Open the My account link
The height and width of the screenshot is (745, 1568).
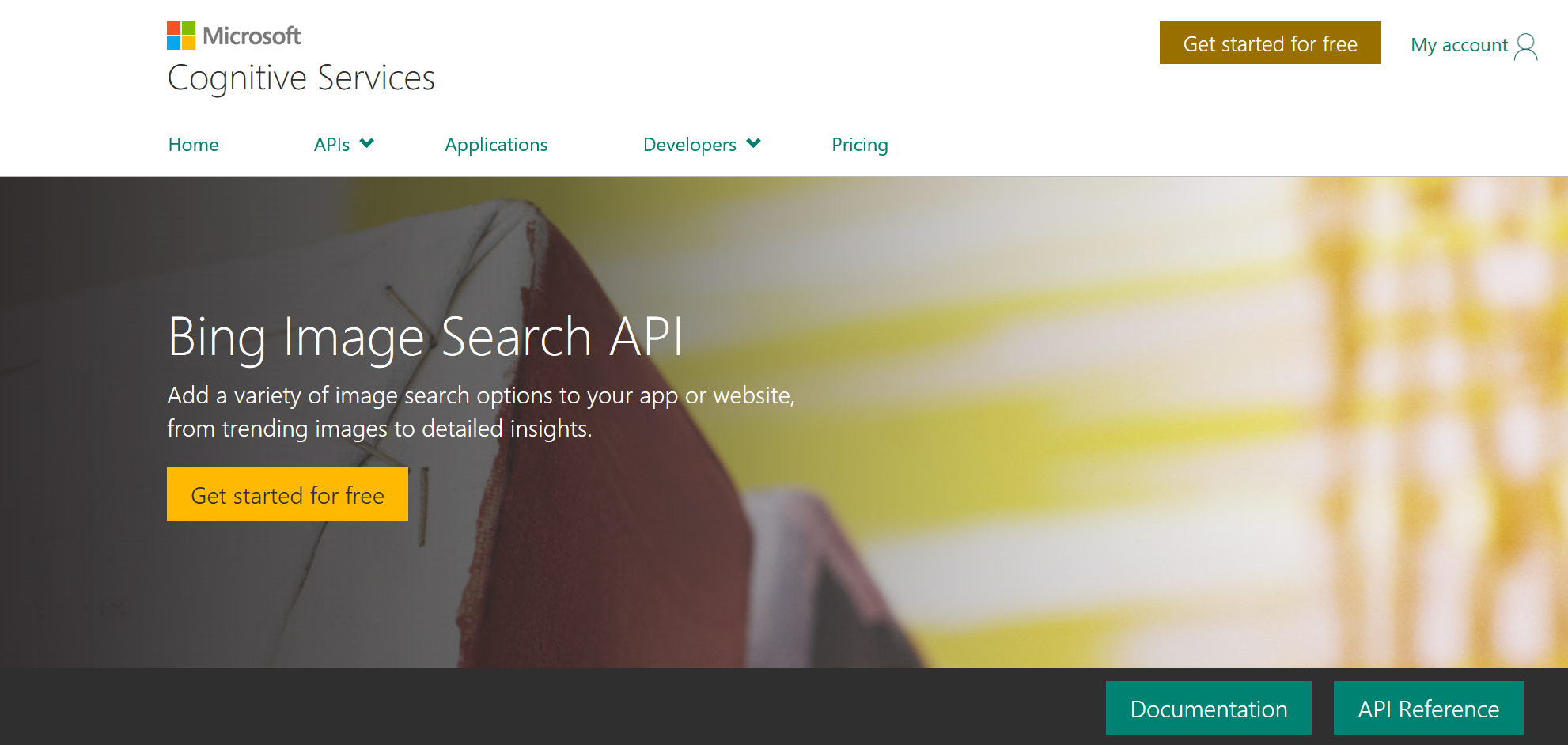[1460, 46]
